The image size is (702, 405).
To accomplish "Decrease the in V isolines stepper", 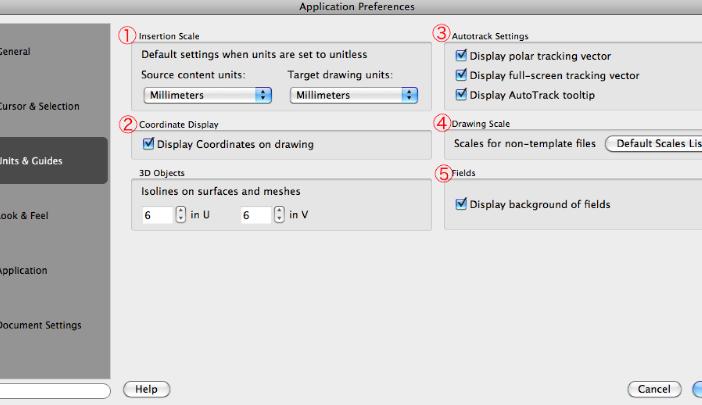I will click(279, 218).
